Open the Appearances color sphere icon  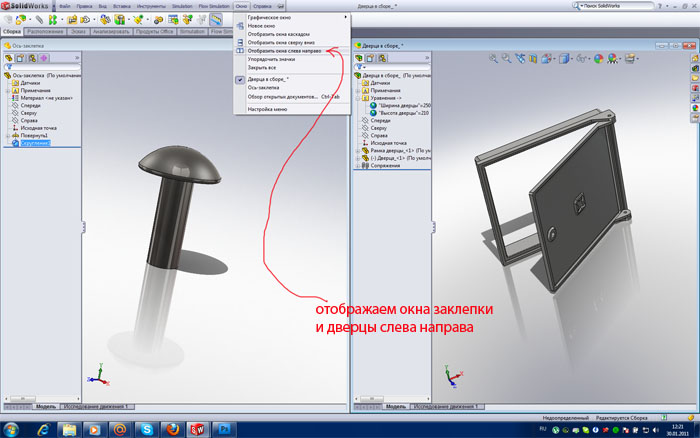pos(598,59)
